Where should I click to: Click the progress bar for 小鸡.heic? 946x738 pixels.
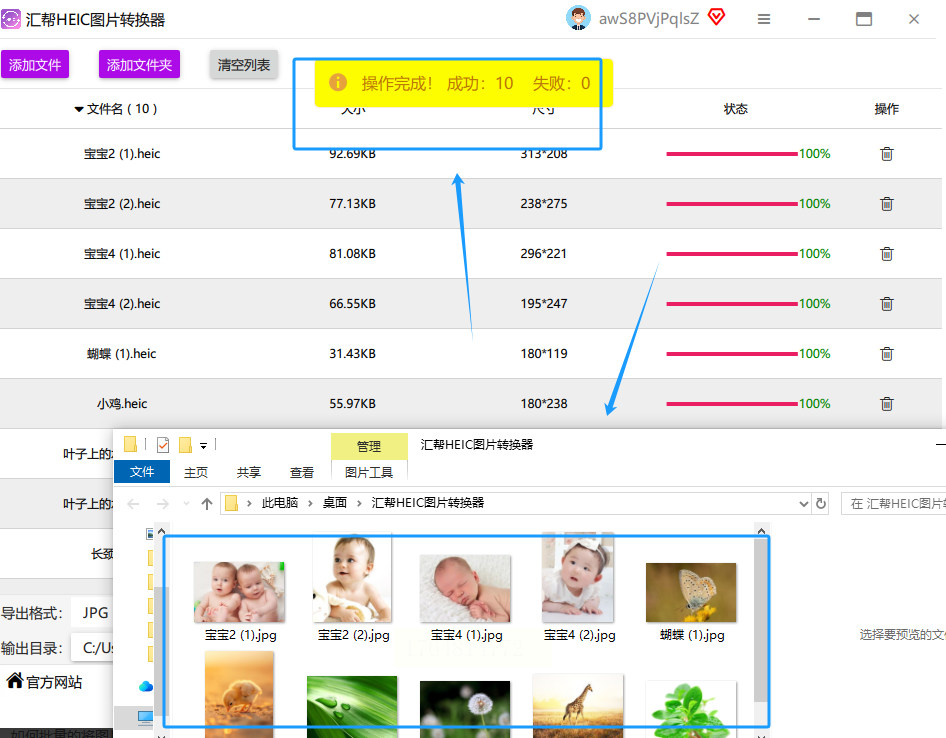point(732,404)
